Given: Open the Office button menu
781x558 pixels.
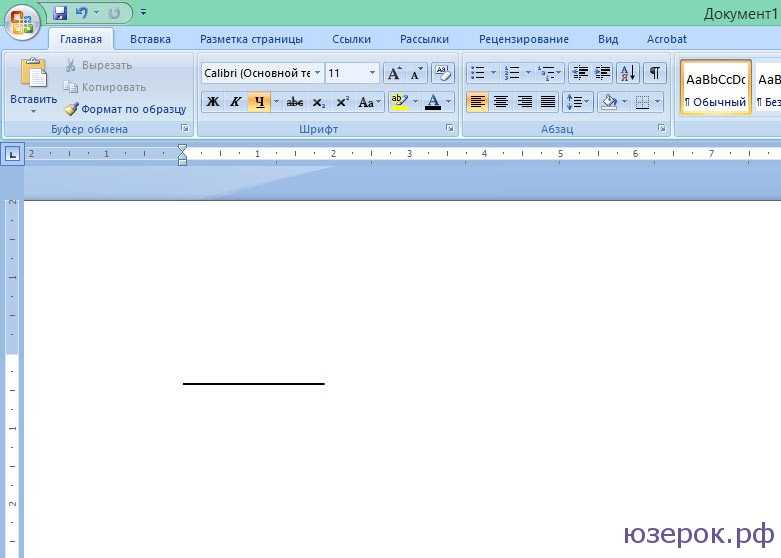Looking at the screenshot, I should pos(22,22).
